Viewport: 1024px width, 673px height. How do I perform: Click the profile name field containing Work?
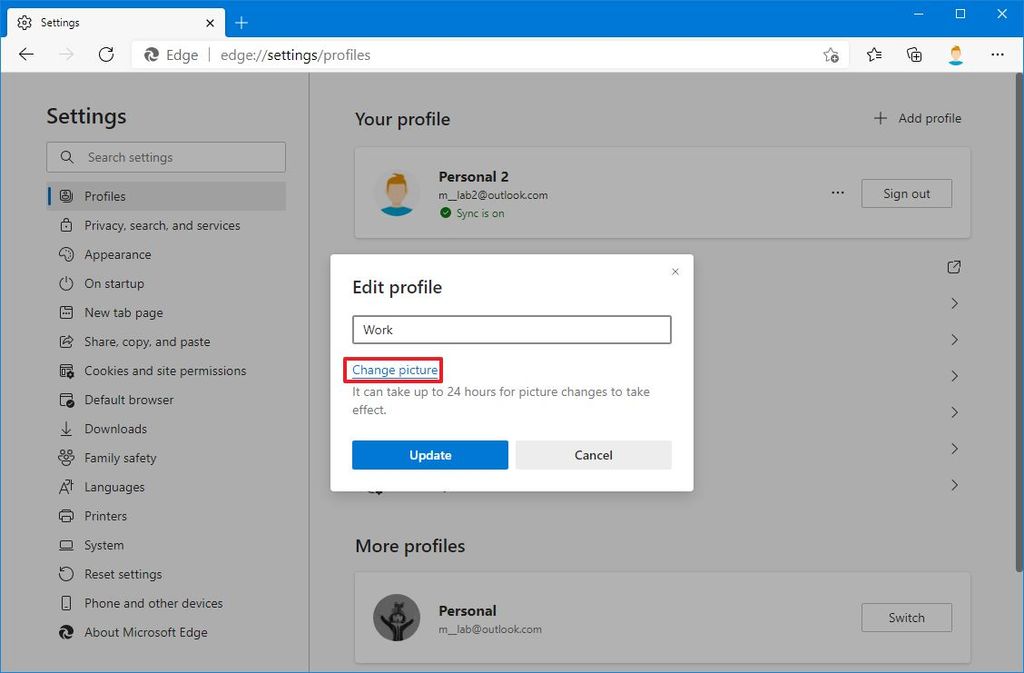pos(511,329)
